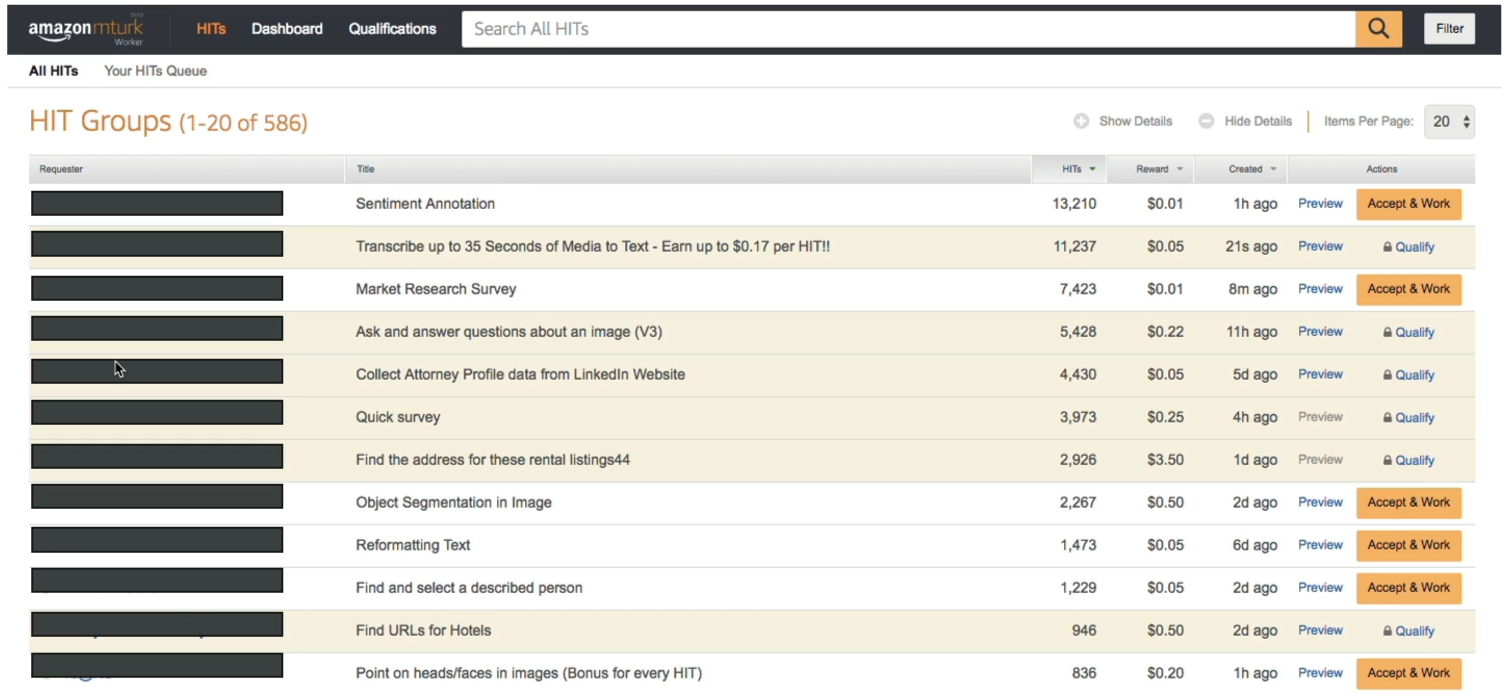Click in the Search All HITs field
Image resolution: width=1507 pixels, height=696 pixels.
(908, 29)
